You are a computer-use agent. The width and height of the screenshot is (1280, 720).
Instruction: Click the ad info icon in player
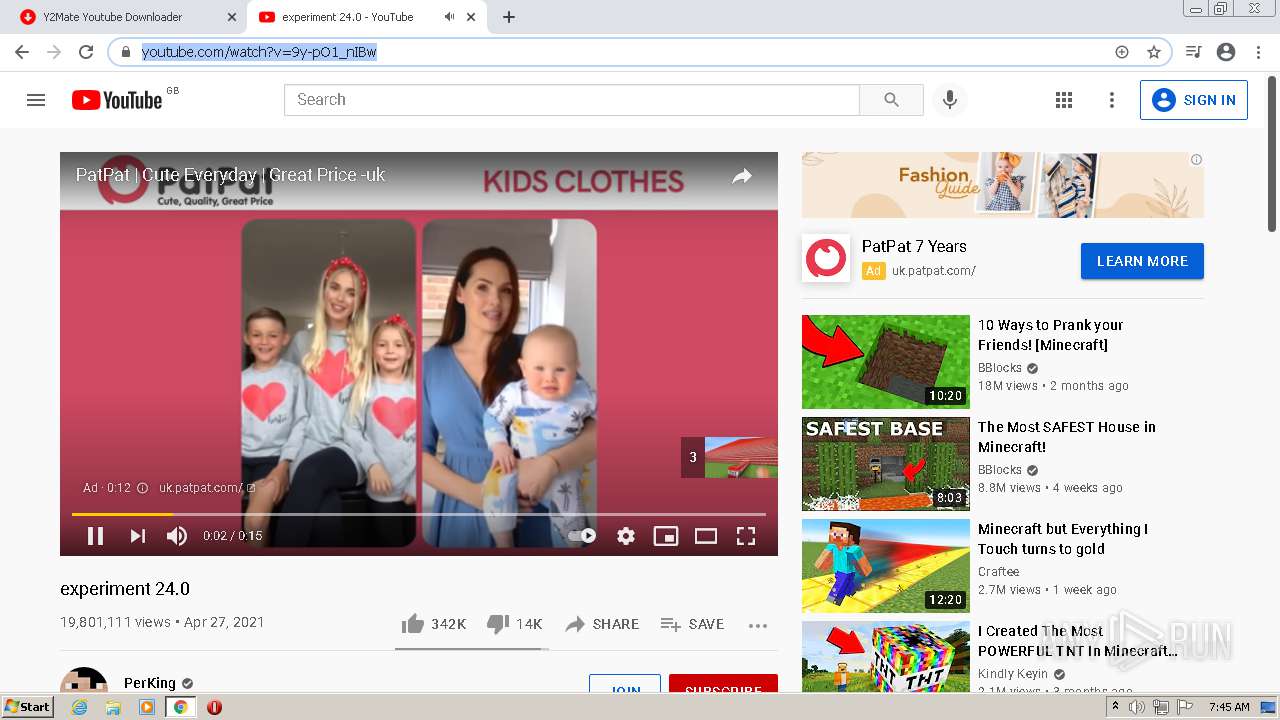click(142, 488)
